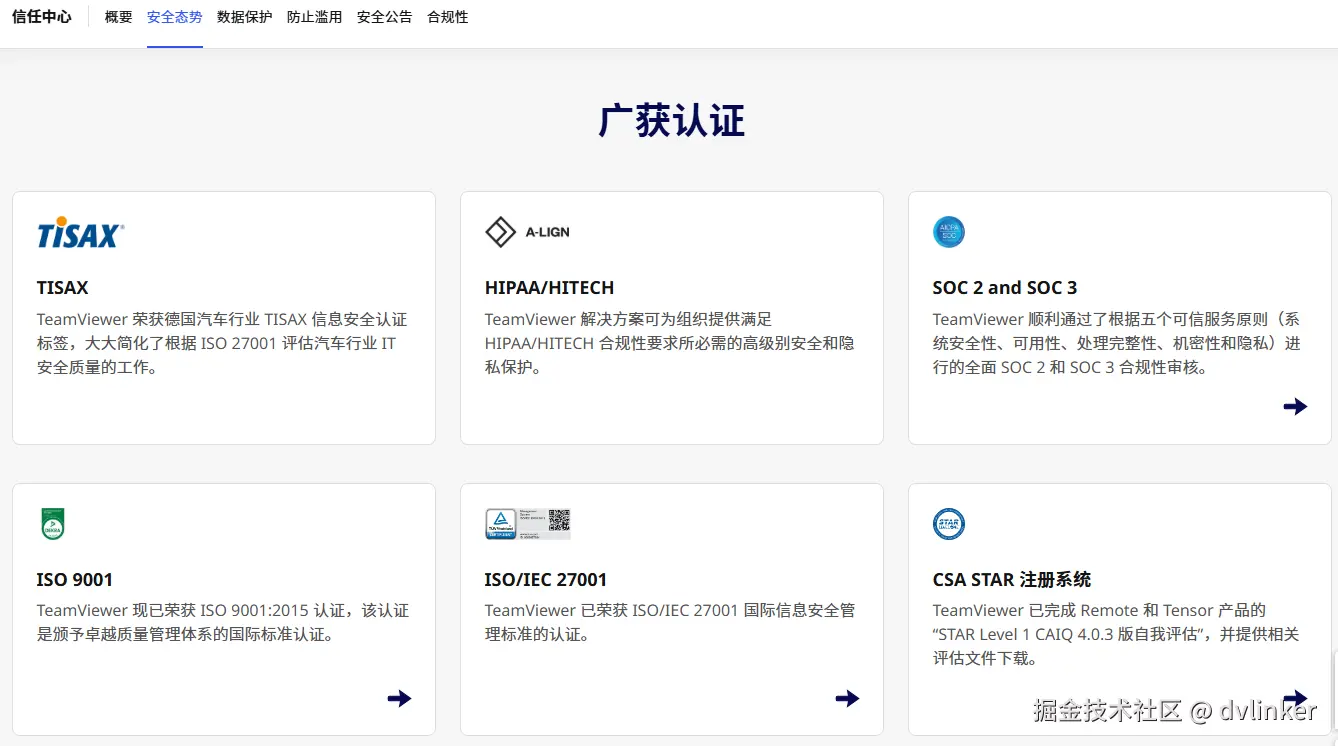Click the SOC 2 and SOC 3 description paragraph

tap(1117, 343)
